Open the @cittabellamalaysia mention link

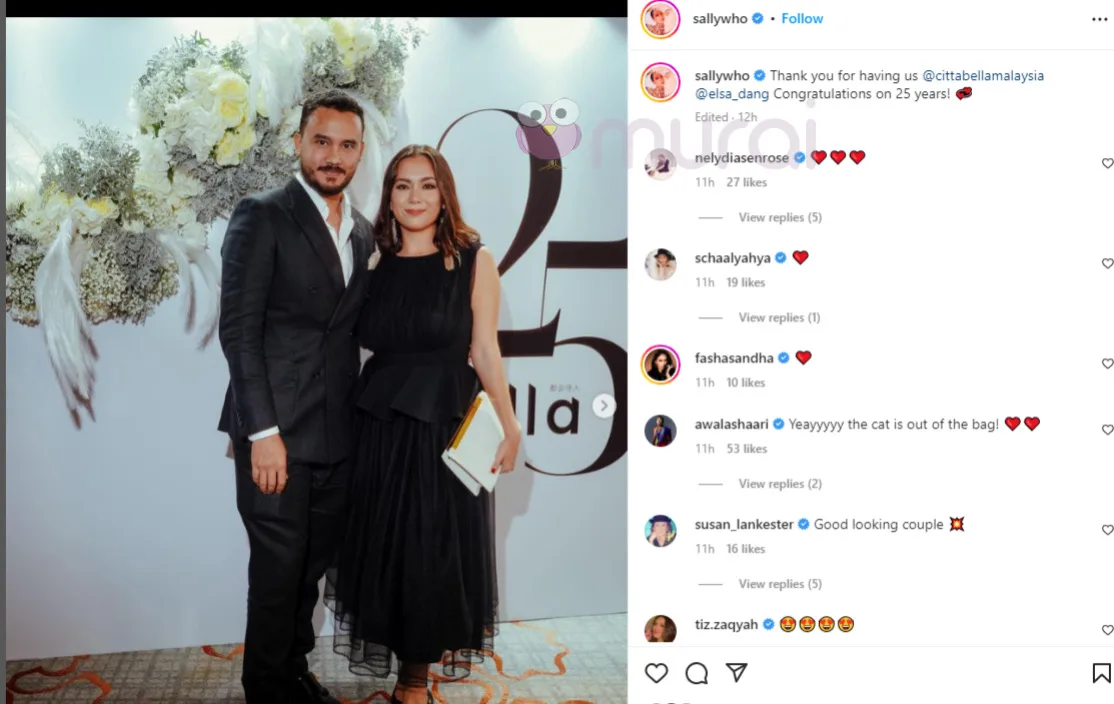click(983, 75)
